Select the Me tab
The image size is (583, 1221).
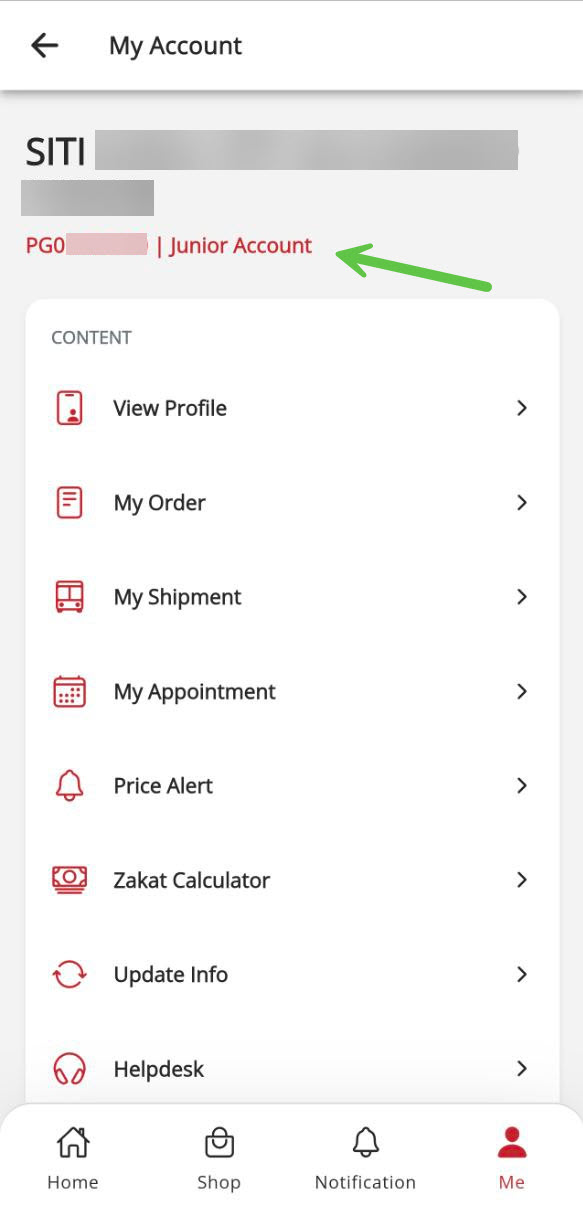[x=512, y=1158]
